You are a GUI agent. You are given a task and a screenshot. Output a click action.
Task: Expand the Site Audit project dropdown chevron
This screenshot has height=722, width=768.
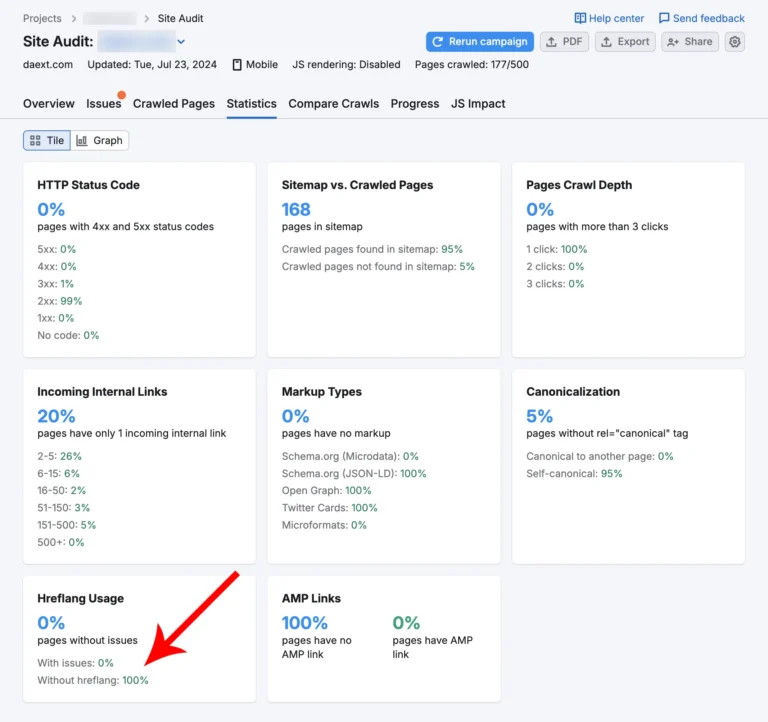181,42
